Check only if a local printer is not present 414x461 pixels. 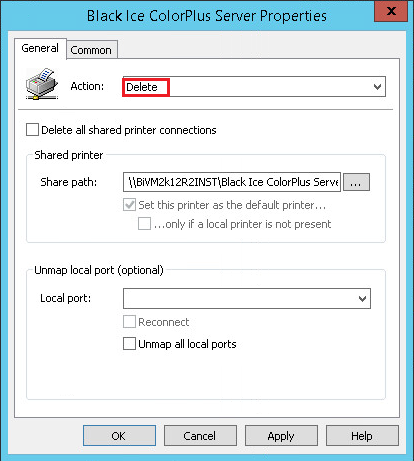click(x=144, y=224)
